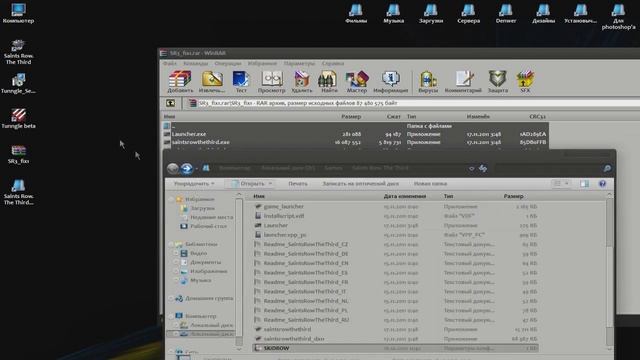This screenshot has height=360, width=640.
Task: Click the Explorer search box
Action: (x=553, y=168)
